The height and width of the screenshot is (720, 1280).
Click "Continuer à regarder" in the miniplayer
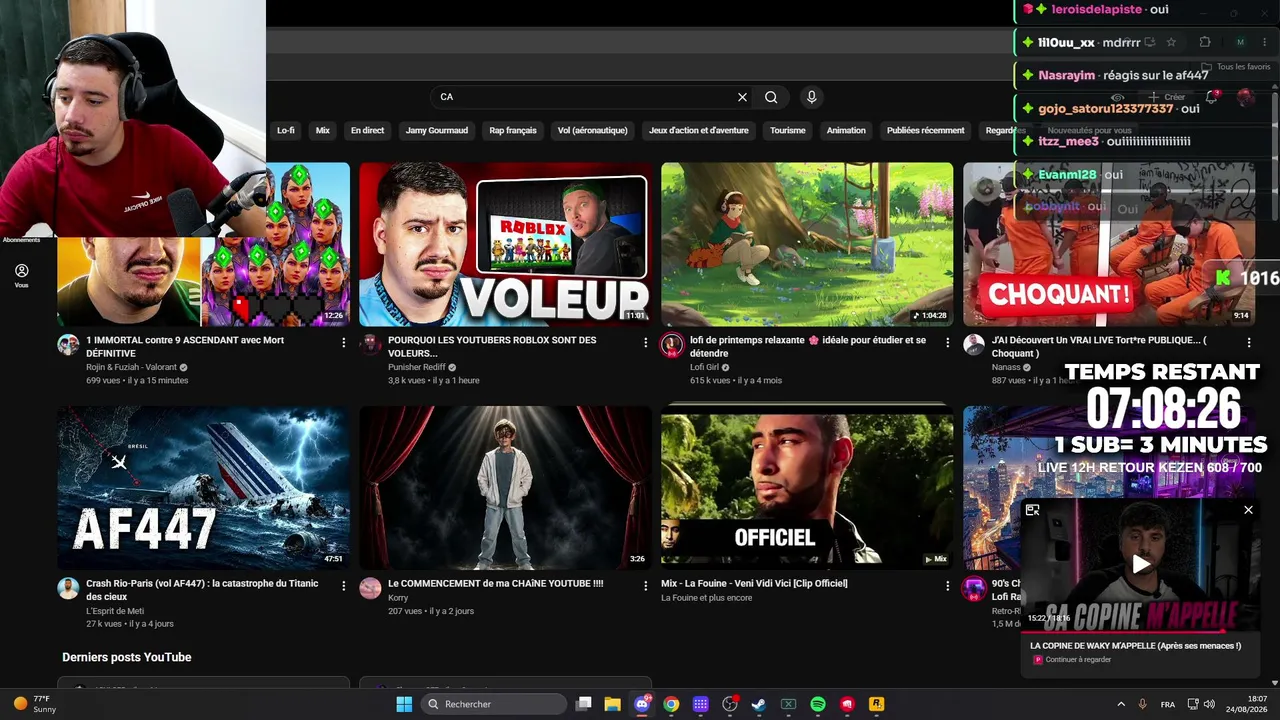click(x=1078, y=660)
